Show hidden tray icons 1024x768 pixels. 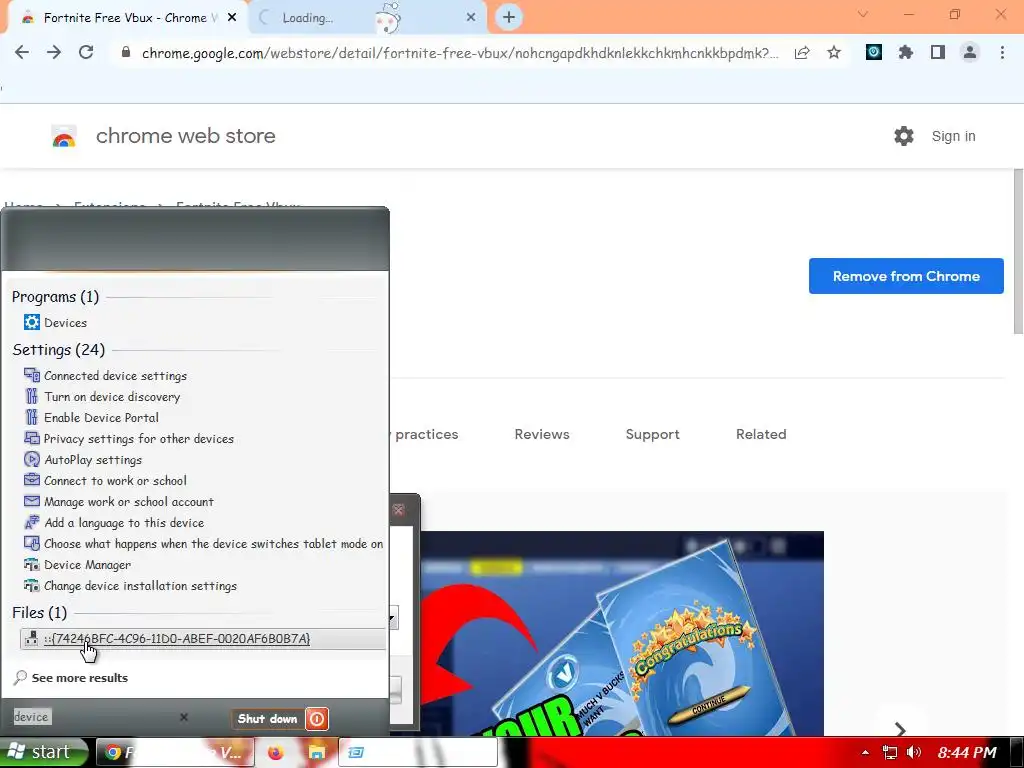pos(865,752)
